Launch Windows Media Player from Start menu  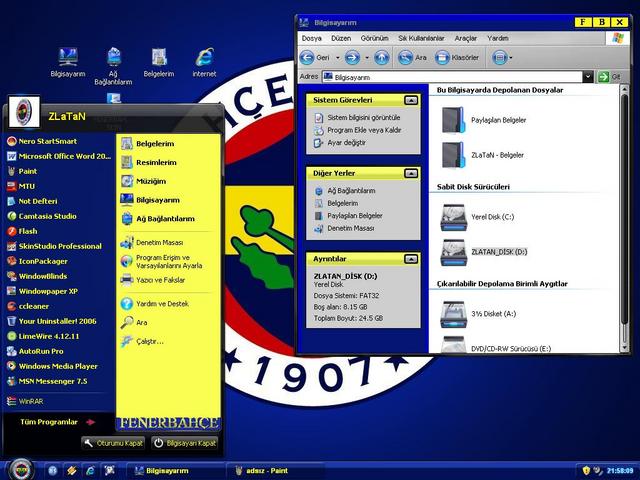pos(58,366)
